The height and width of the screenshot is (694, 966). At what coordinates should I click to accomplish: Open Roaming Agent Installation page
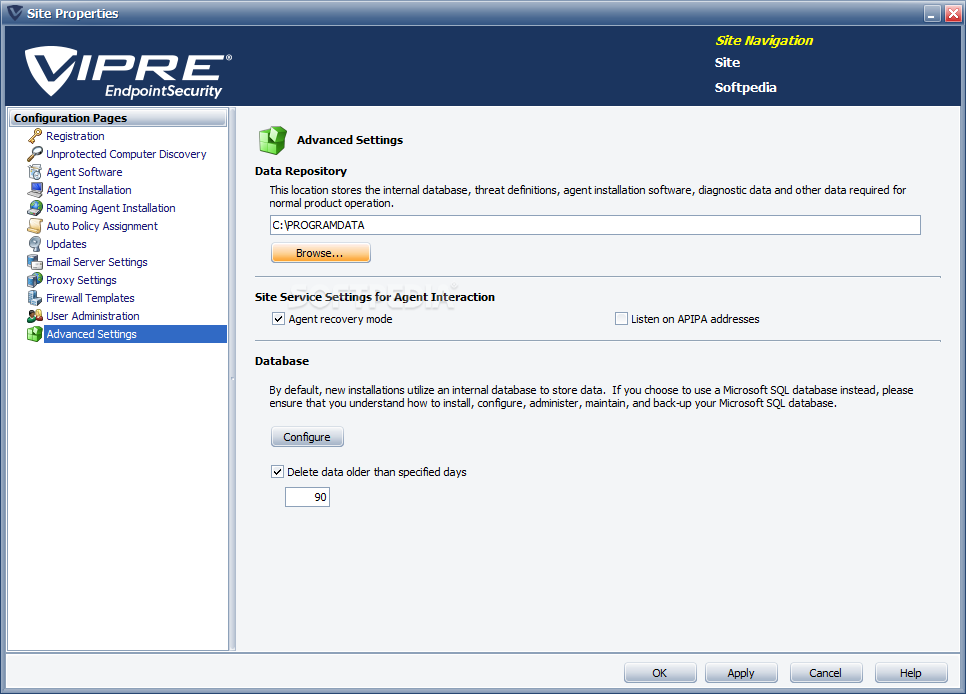point(111,208)
